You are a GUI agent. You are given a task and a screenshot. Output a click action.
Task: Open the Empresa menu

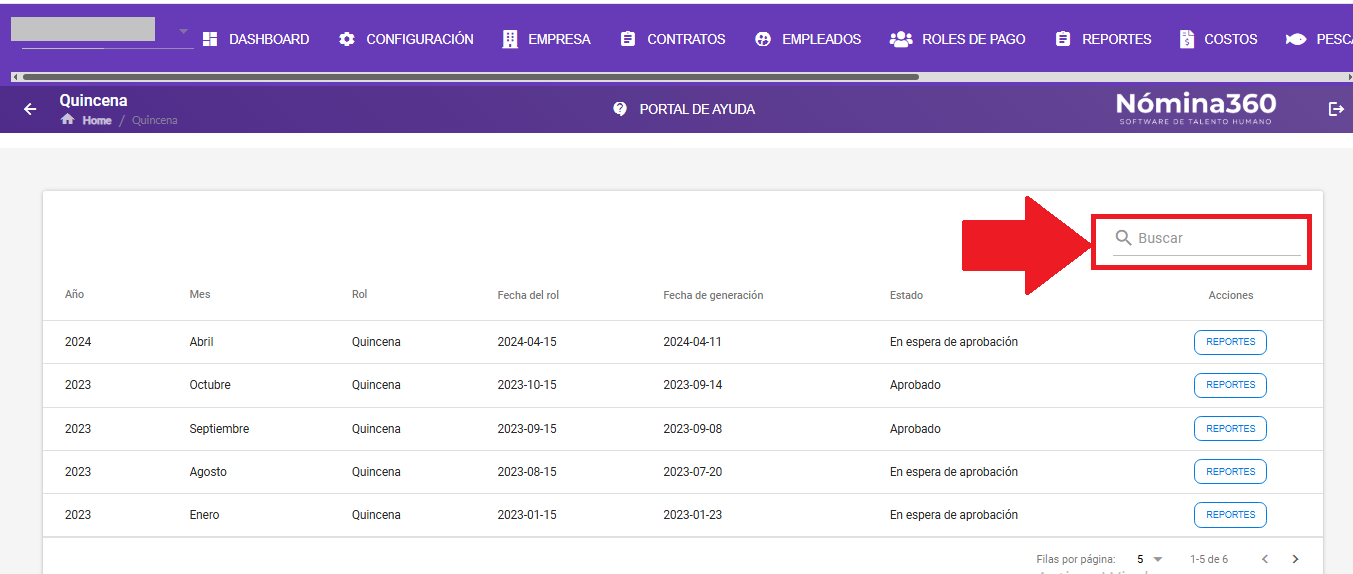click(546, 39)
